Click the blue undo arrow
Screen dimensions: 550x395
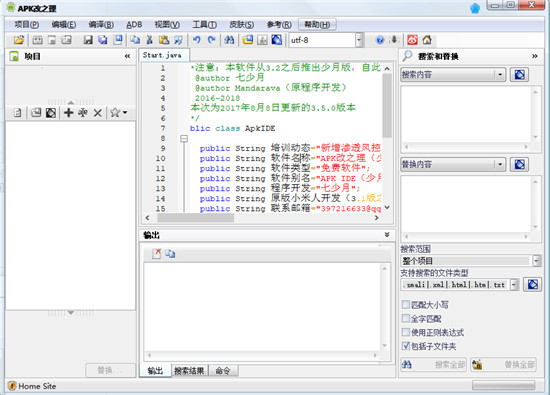click(x=197, y=40)
